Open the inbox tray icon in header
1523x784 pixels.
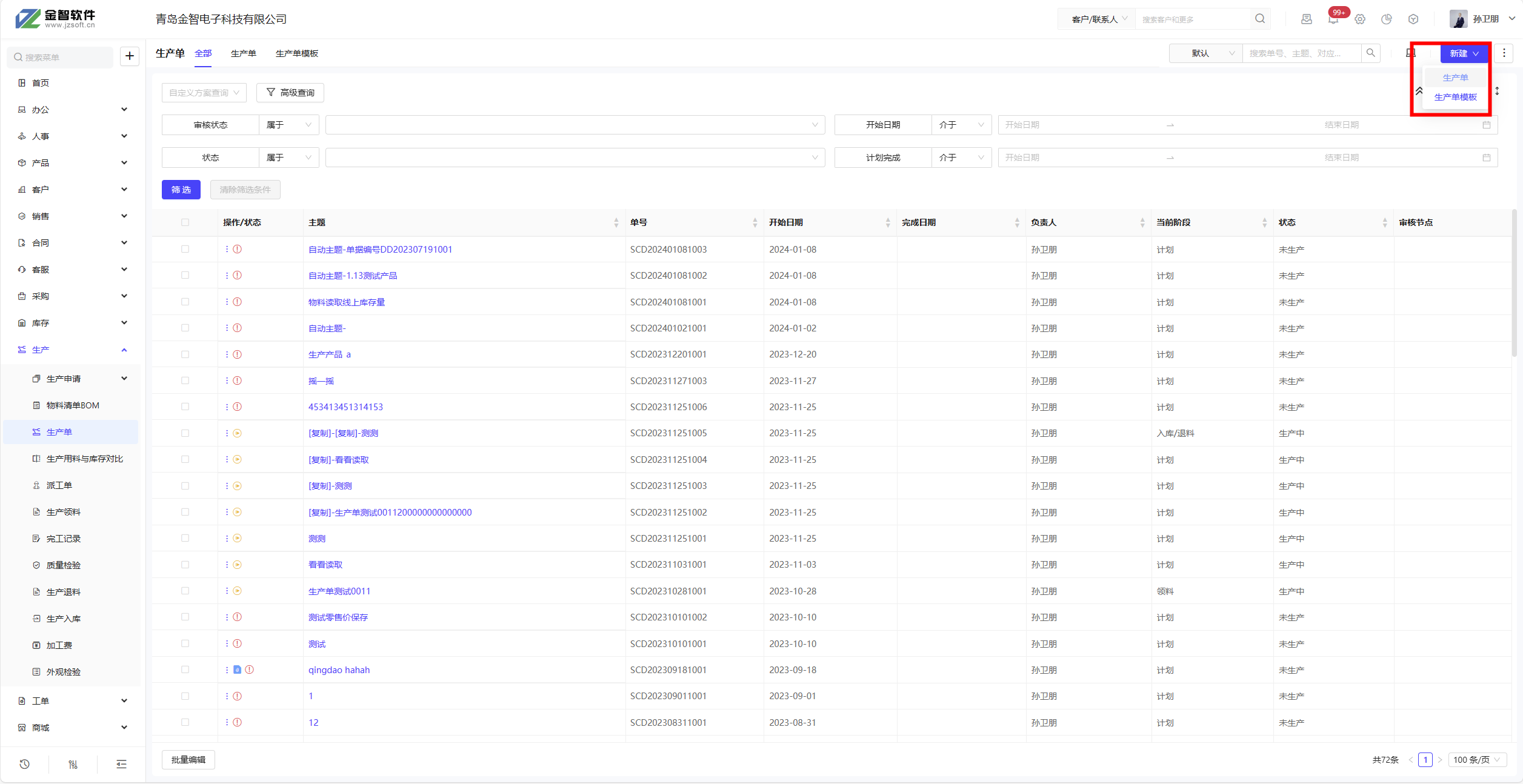tap(1307, 19)
